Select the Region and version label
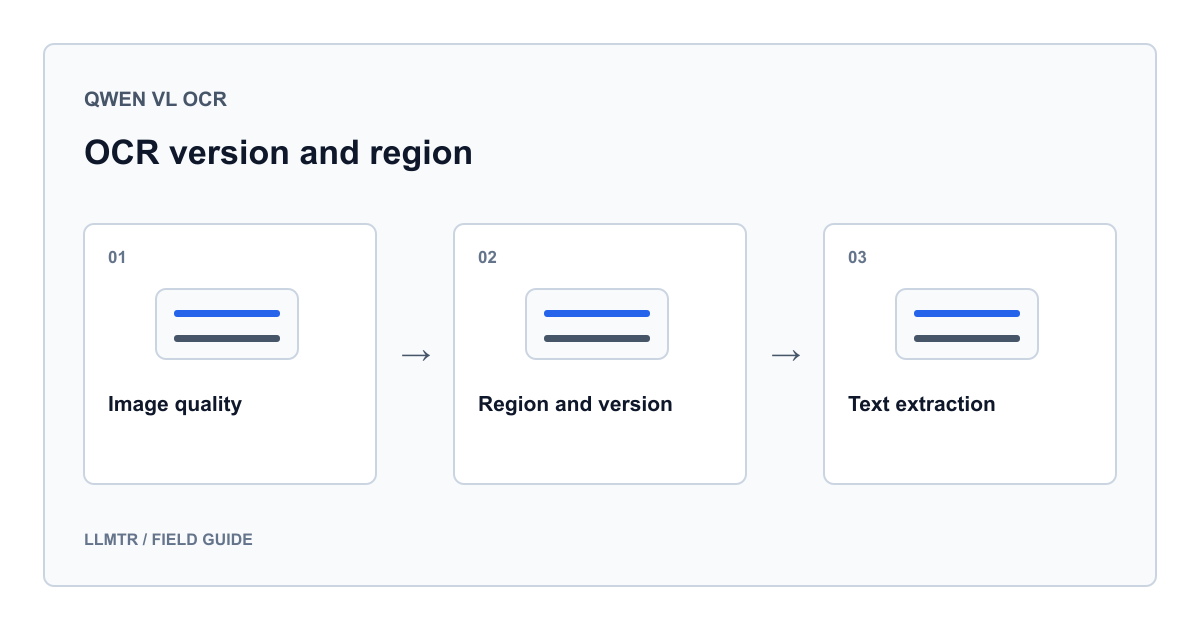 click(575, 405)
